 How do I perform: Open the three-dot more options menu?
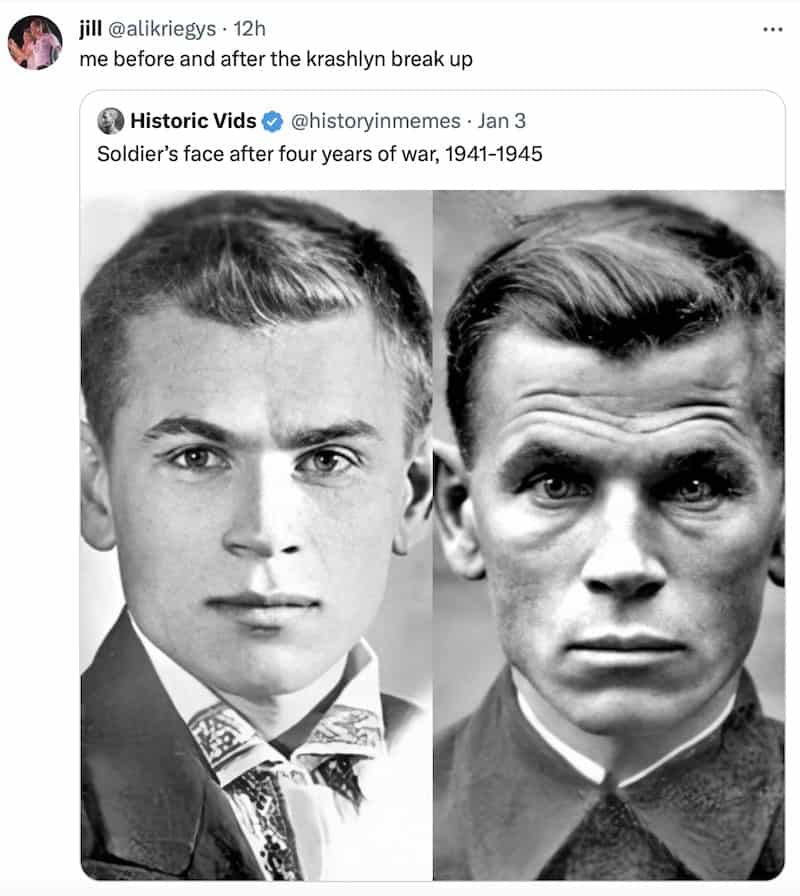(x=773, y=29)
